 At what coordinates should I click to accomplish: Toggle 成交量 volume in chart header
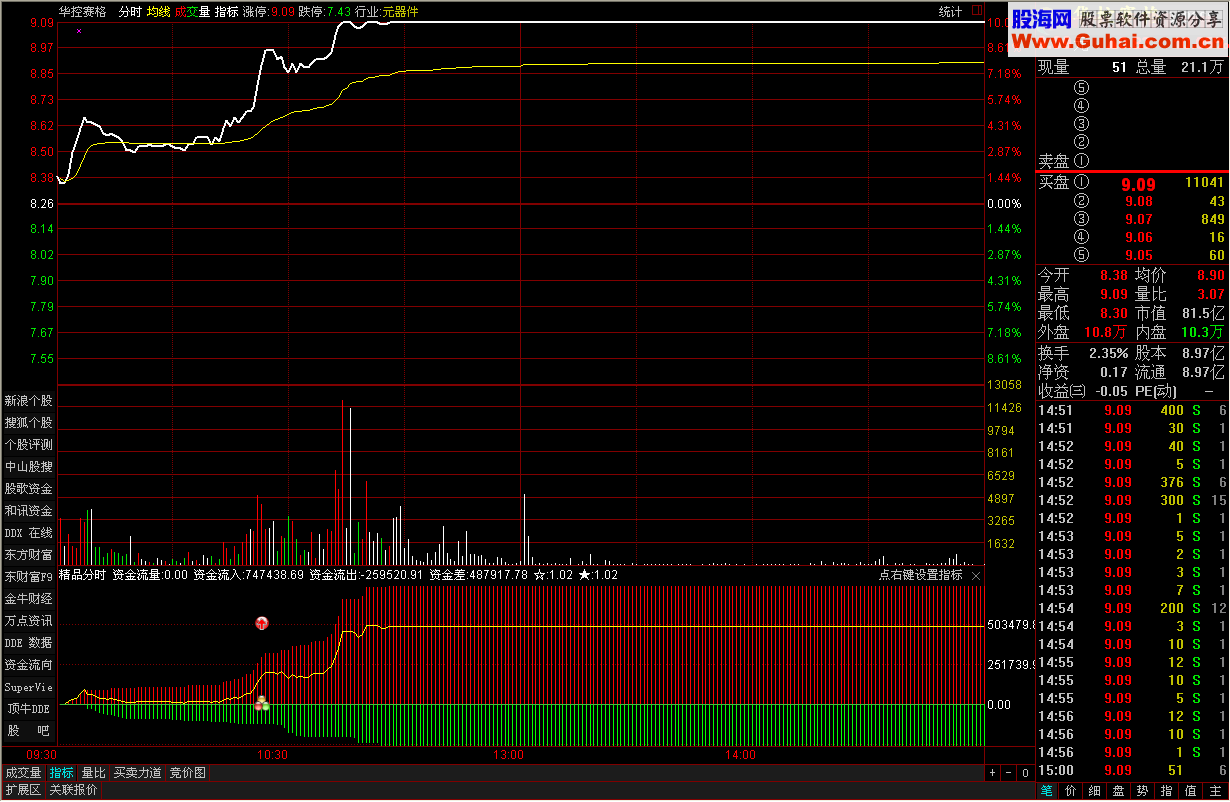(192, 12)
